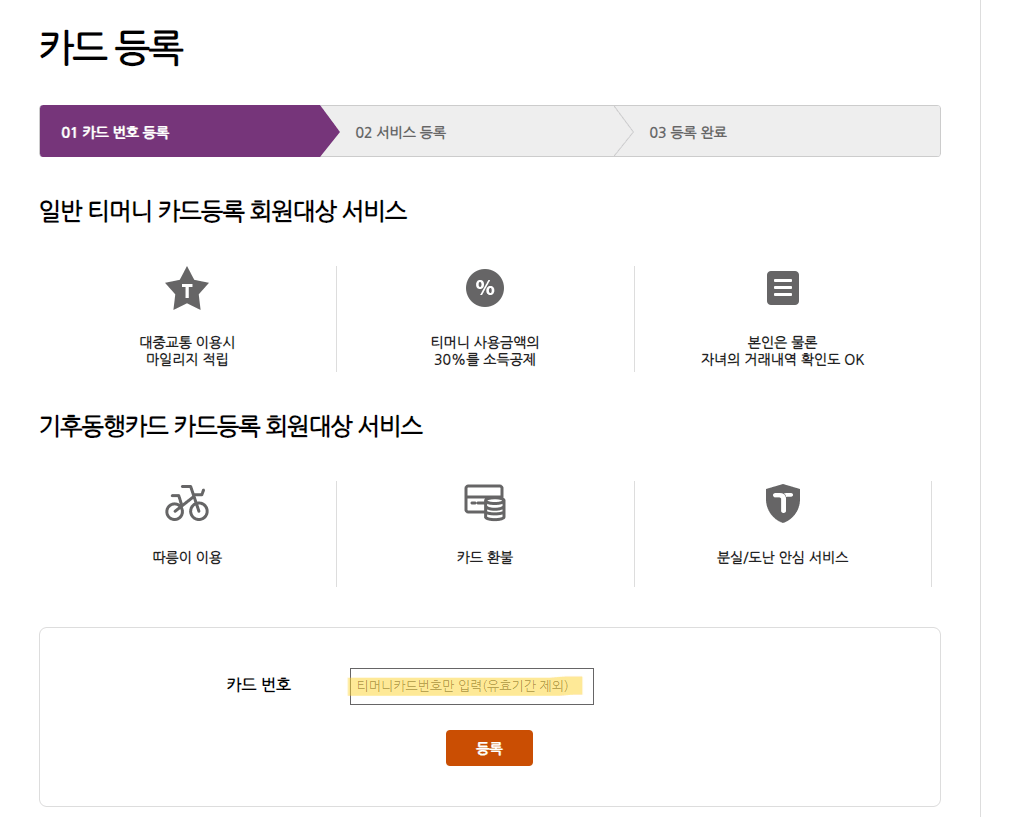Click the card refund coins icon
Screen dimensions: 1014x817
tap(485, 503)
